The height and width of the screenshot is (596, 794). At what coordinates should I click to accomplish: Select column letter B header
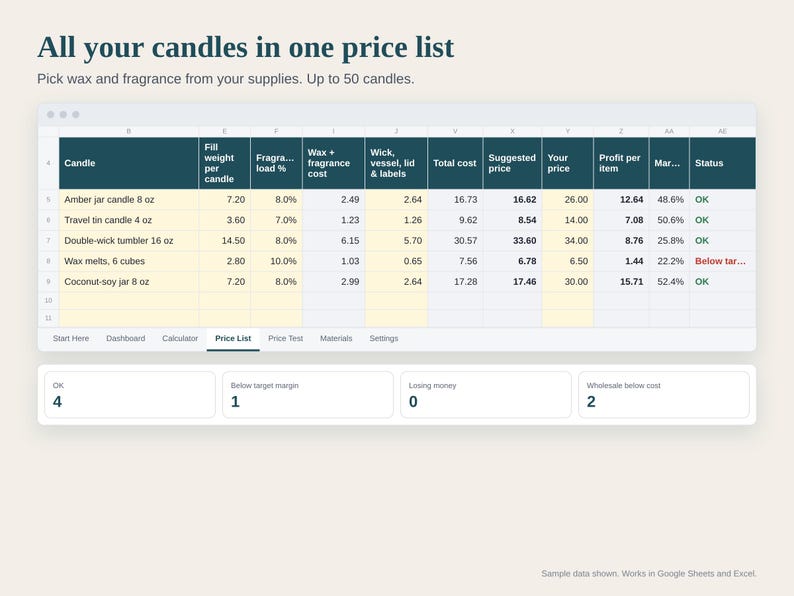pyautogui.click(x=129, y=131)
